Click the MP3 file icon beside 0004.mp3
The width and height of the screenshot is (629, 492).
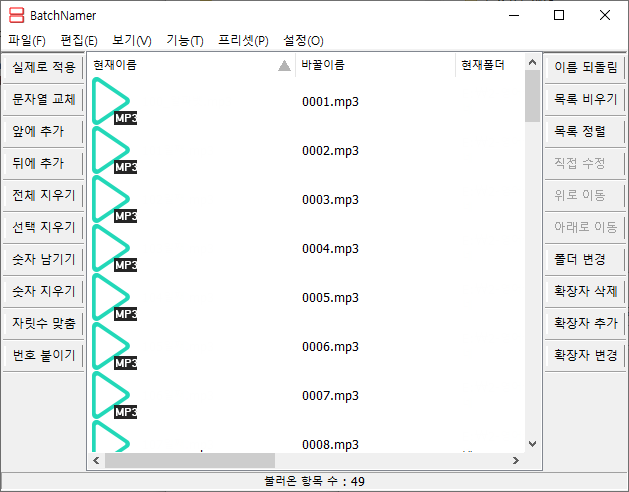tap(114, 248)
